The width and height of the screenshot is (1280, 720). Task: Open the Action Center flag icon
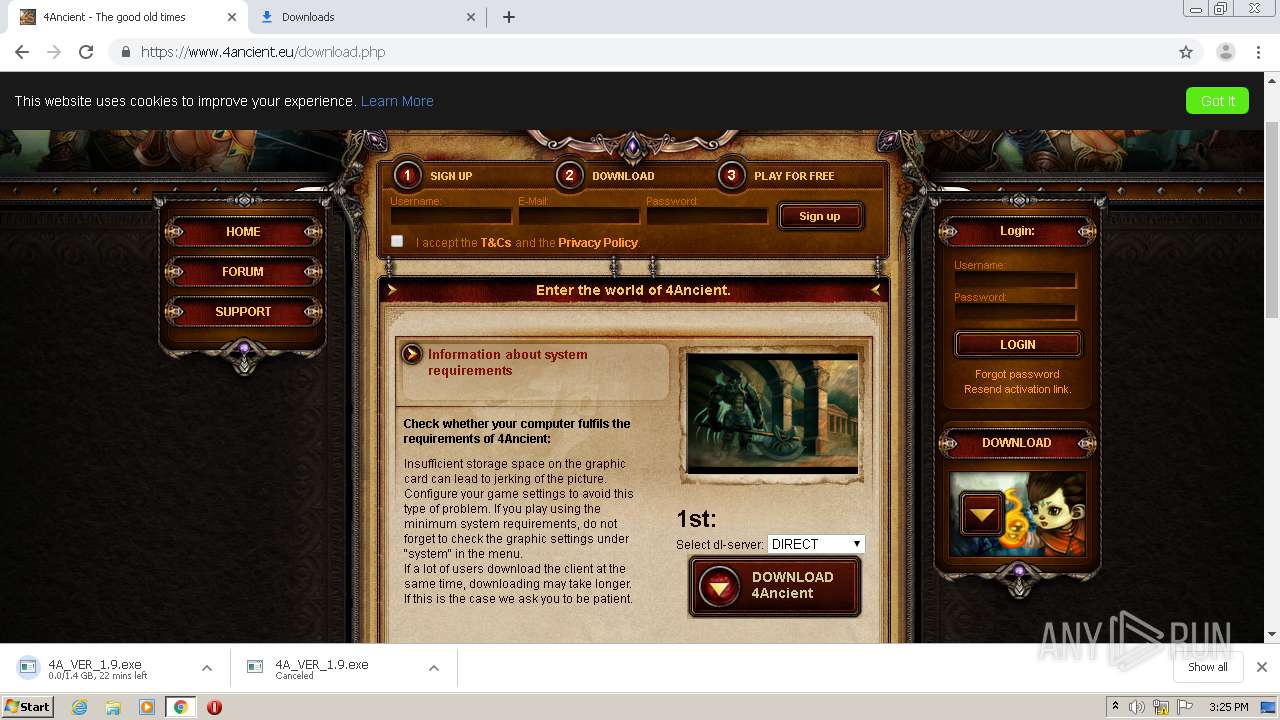(1184, 707)
